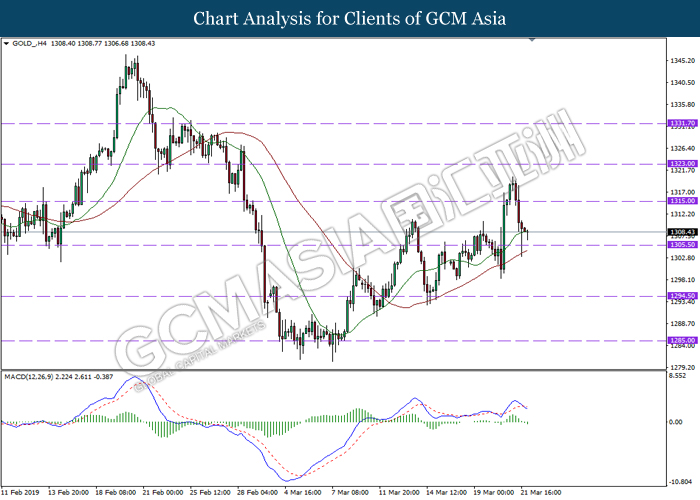Click the 1317.00 price scale label

point(683,192)
